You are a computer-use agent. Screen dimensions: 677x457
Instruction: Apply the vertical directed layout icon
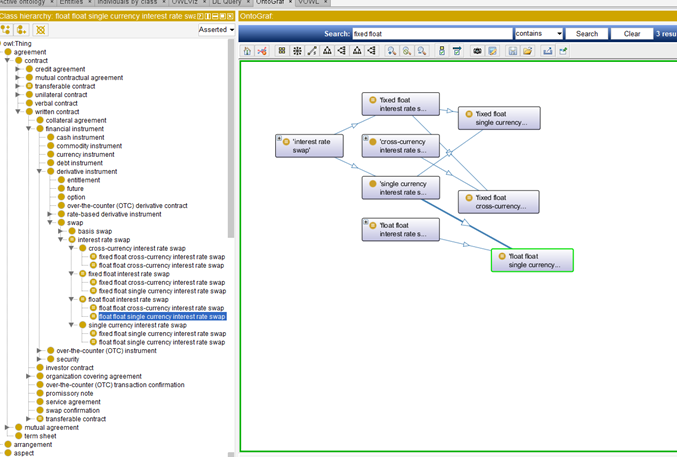click(357, 51)
